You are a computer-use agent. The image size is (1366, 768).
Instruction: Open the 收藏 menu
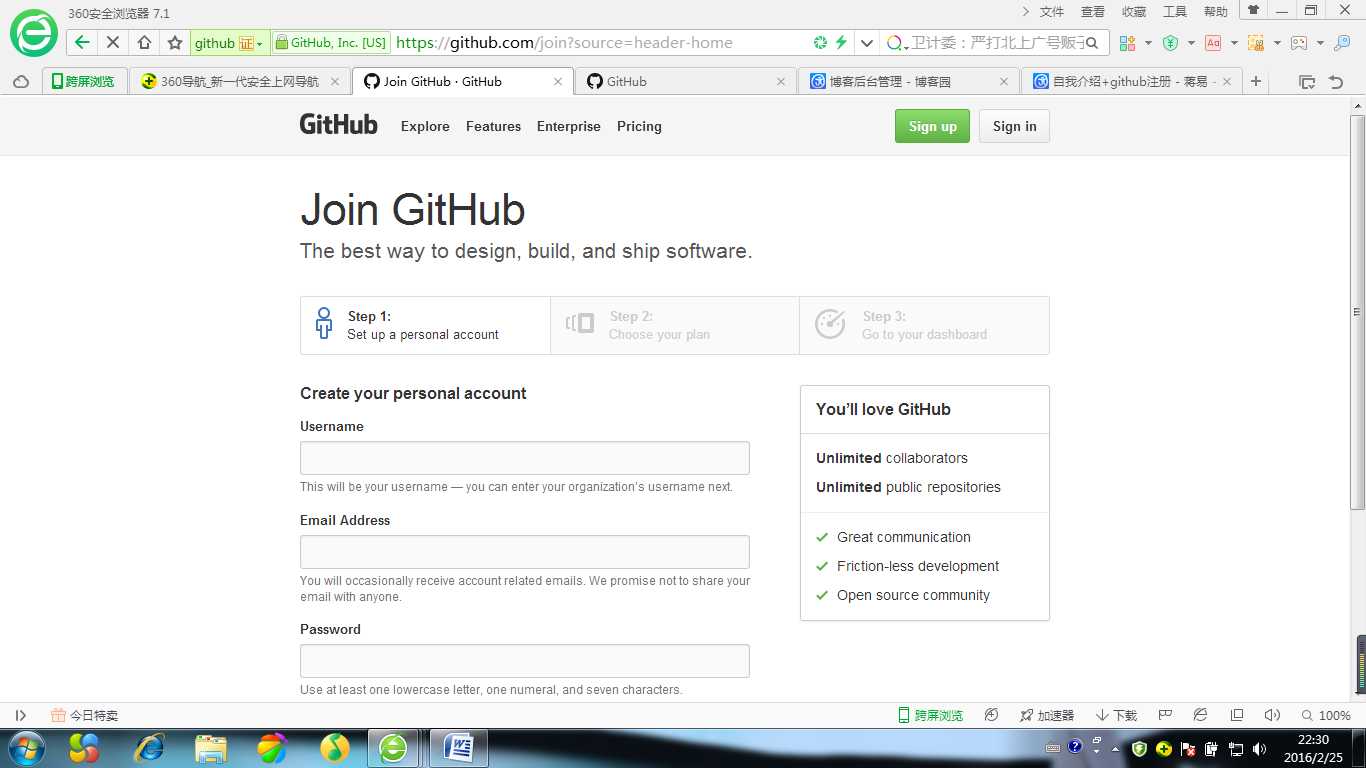tap(1134, 12)
